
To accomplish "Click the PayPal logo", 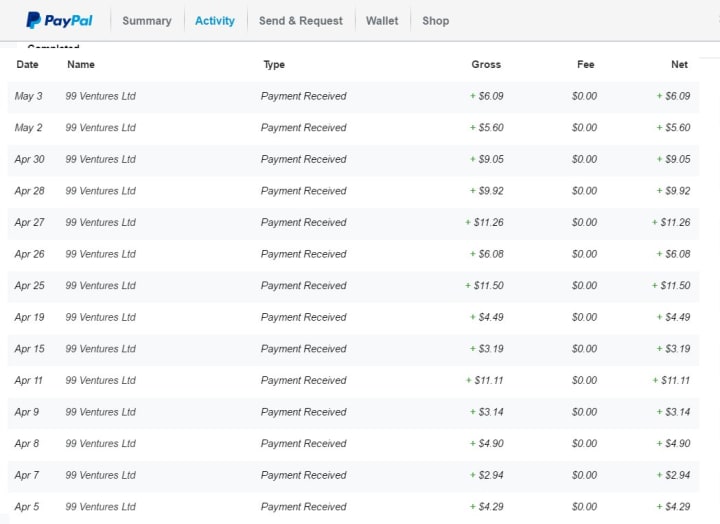I will (x=59, y=20).
